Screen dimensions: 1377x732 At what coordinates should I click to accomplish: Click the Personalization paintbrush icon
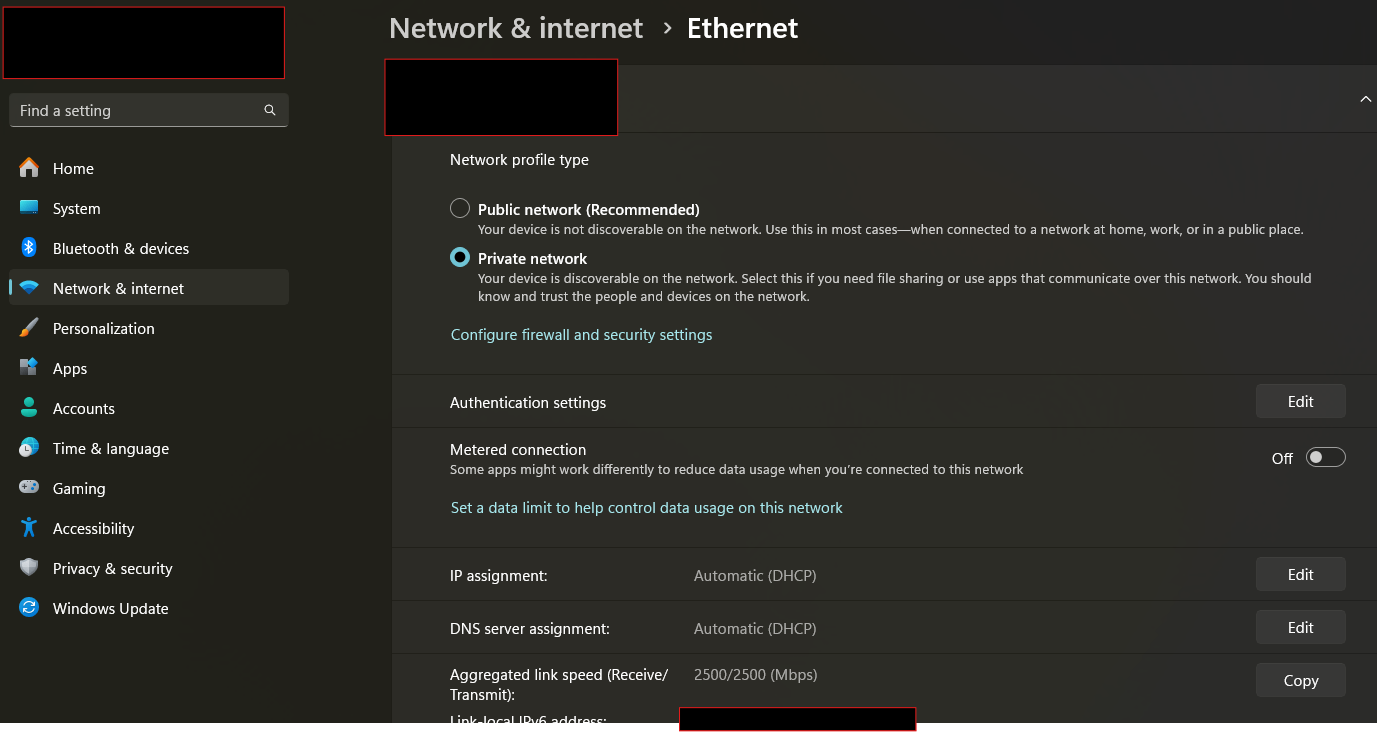[29, 328]
